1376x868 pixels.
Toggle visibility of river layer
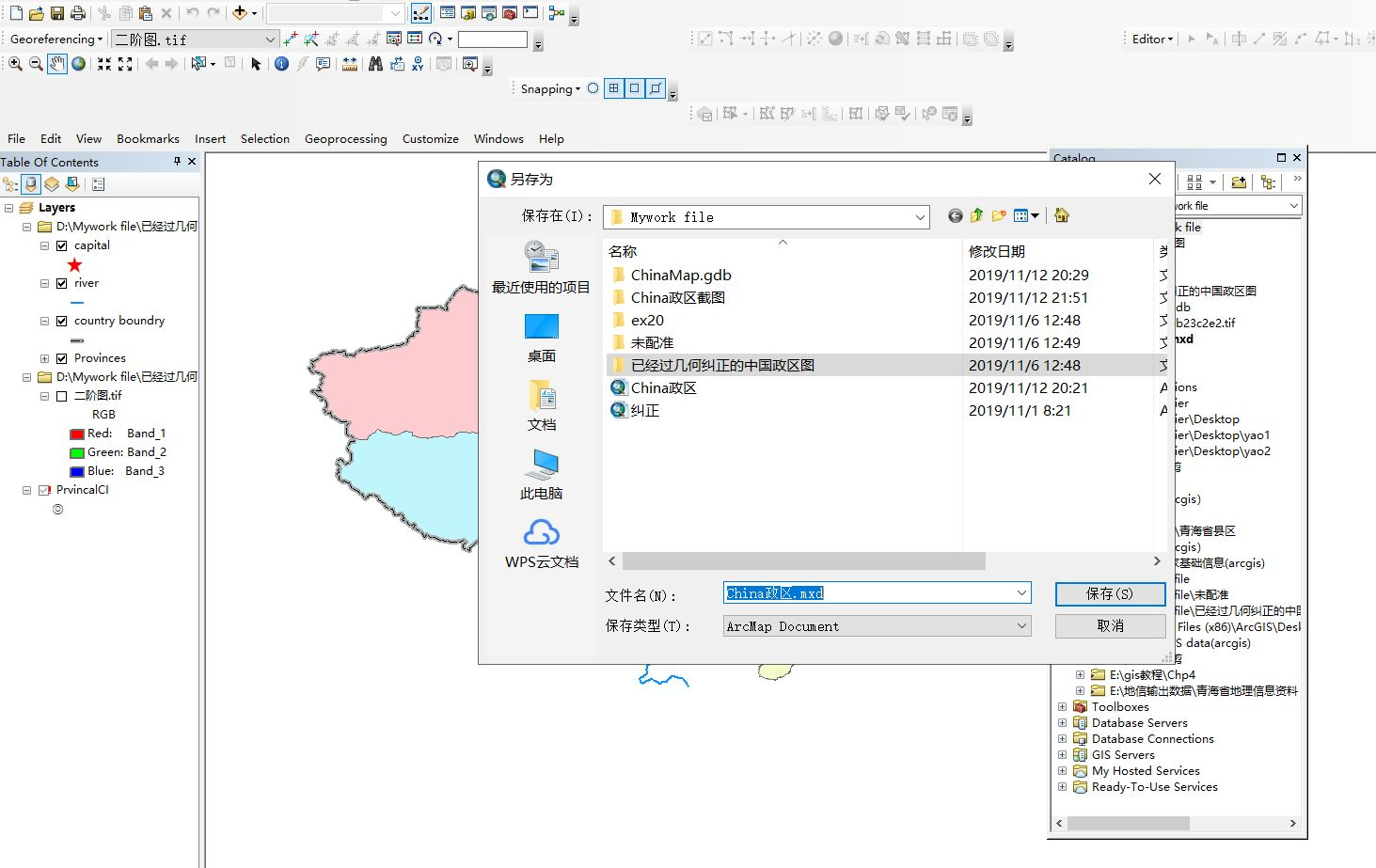61,283
